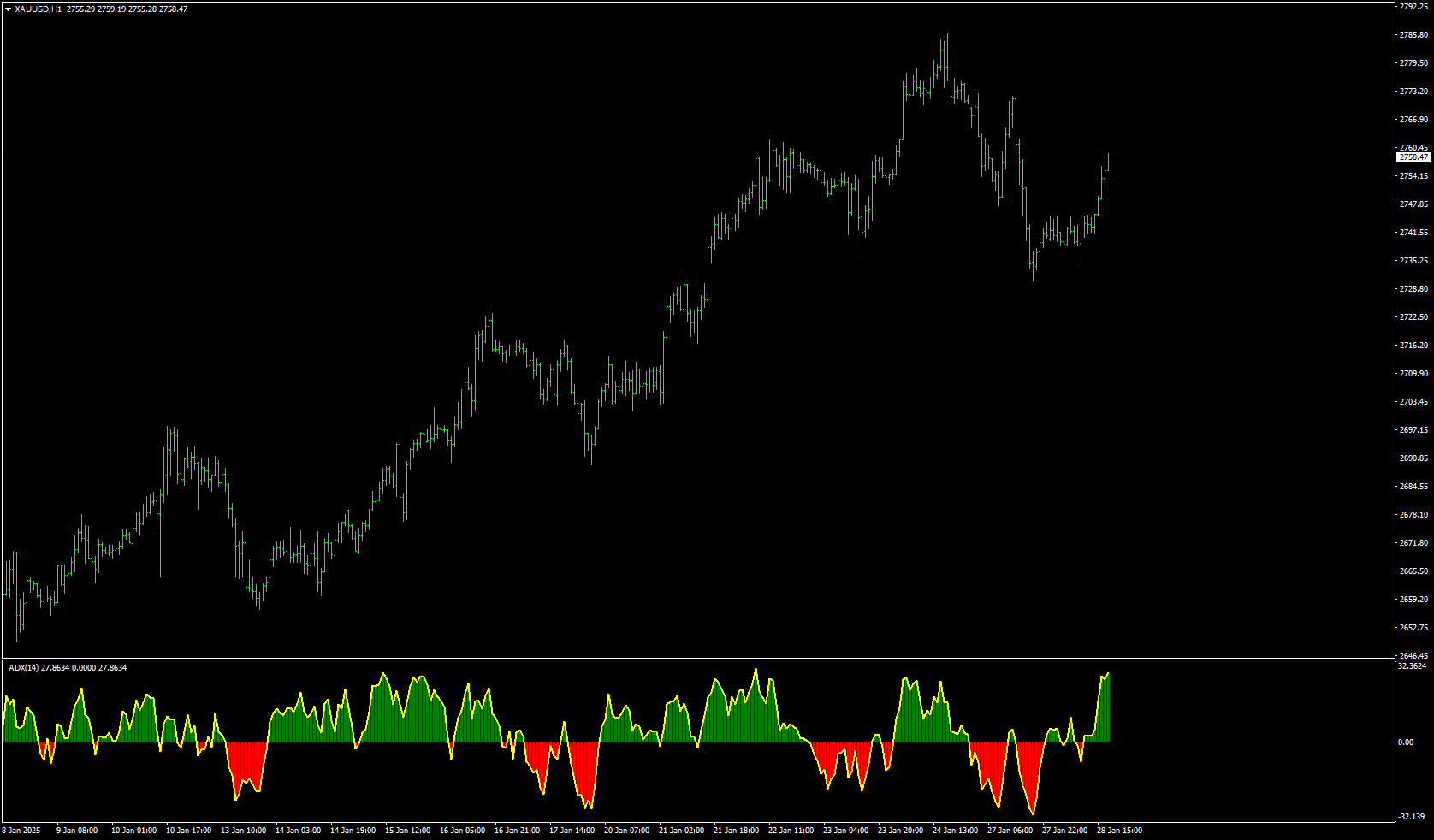Click the 13 Jan 10:00 time label

[243, 830]
